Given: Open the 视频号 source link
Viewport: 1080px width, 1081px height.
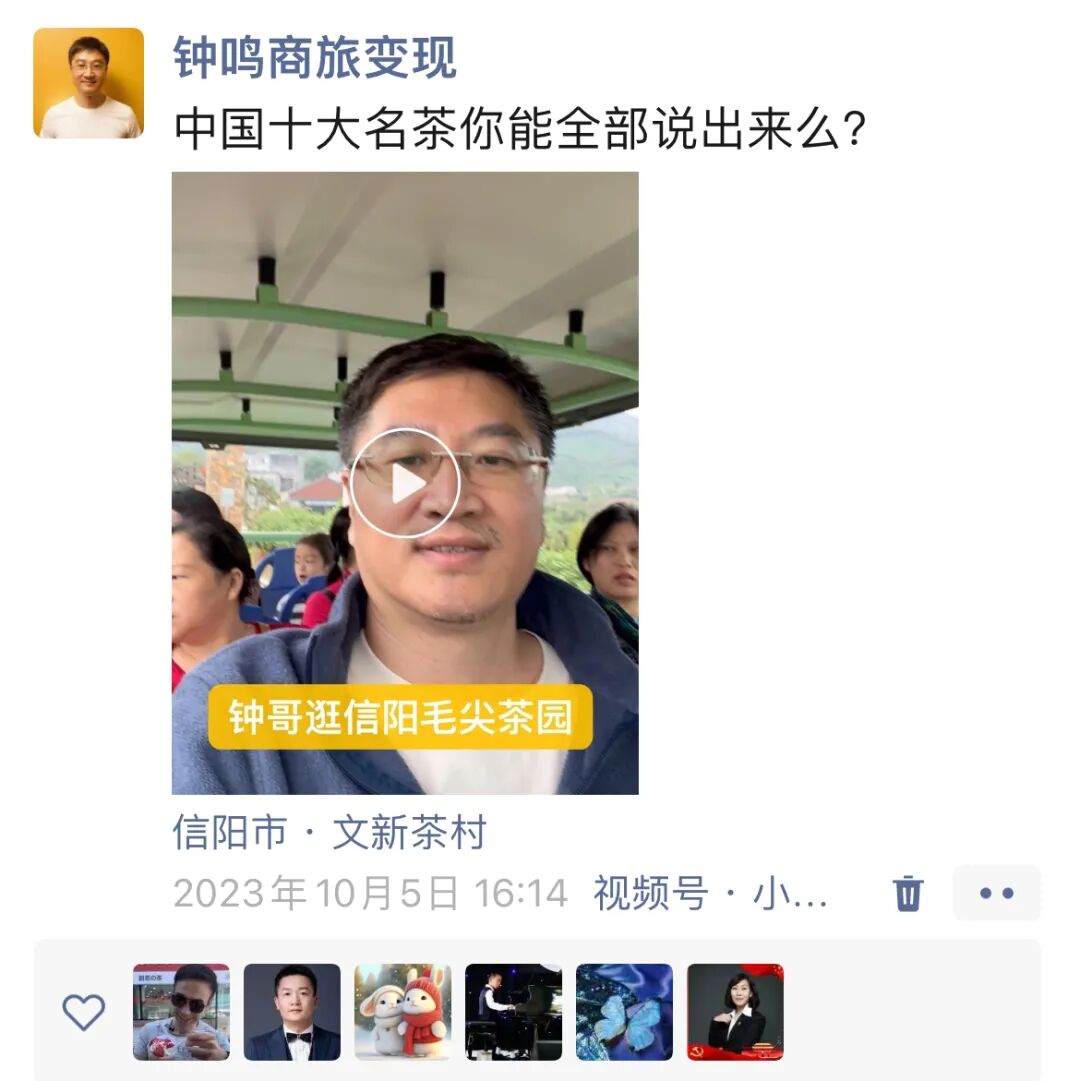Looking at the screenshot, I should pos(651,893).
